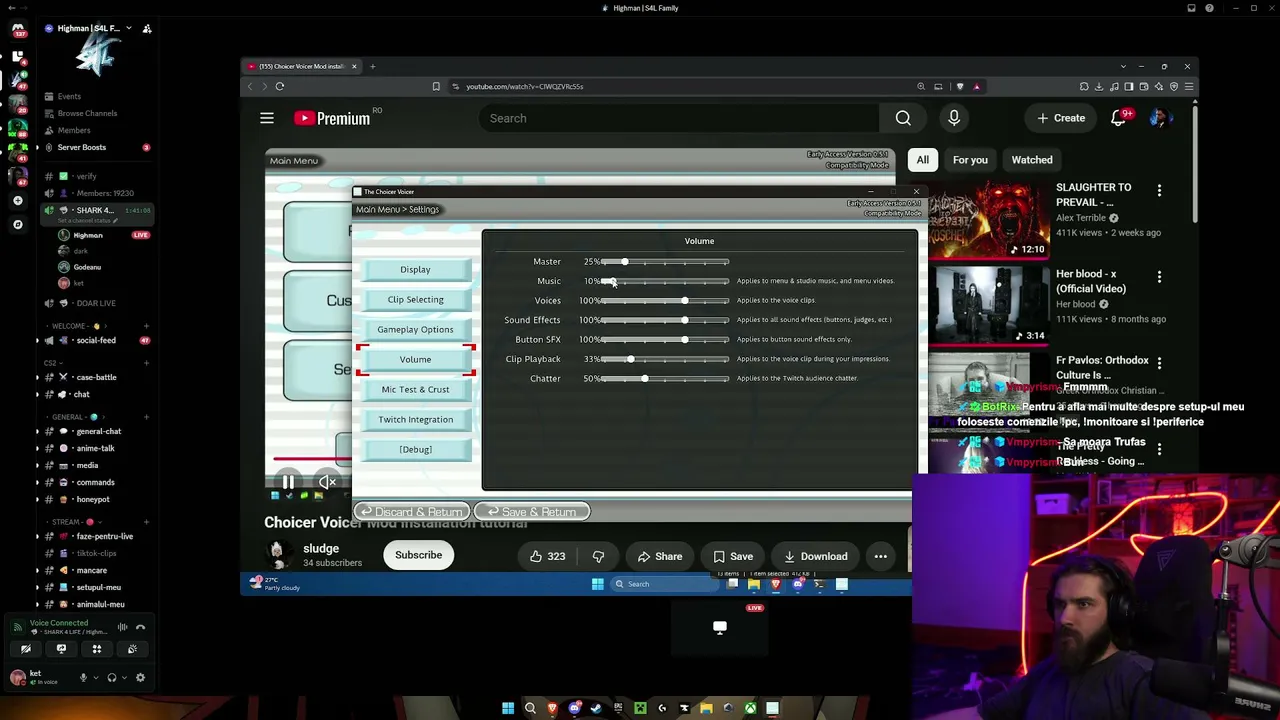Click Chatter volume slider track
This screenshot has height=720, width=1280.
(x=665, y=379)
